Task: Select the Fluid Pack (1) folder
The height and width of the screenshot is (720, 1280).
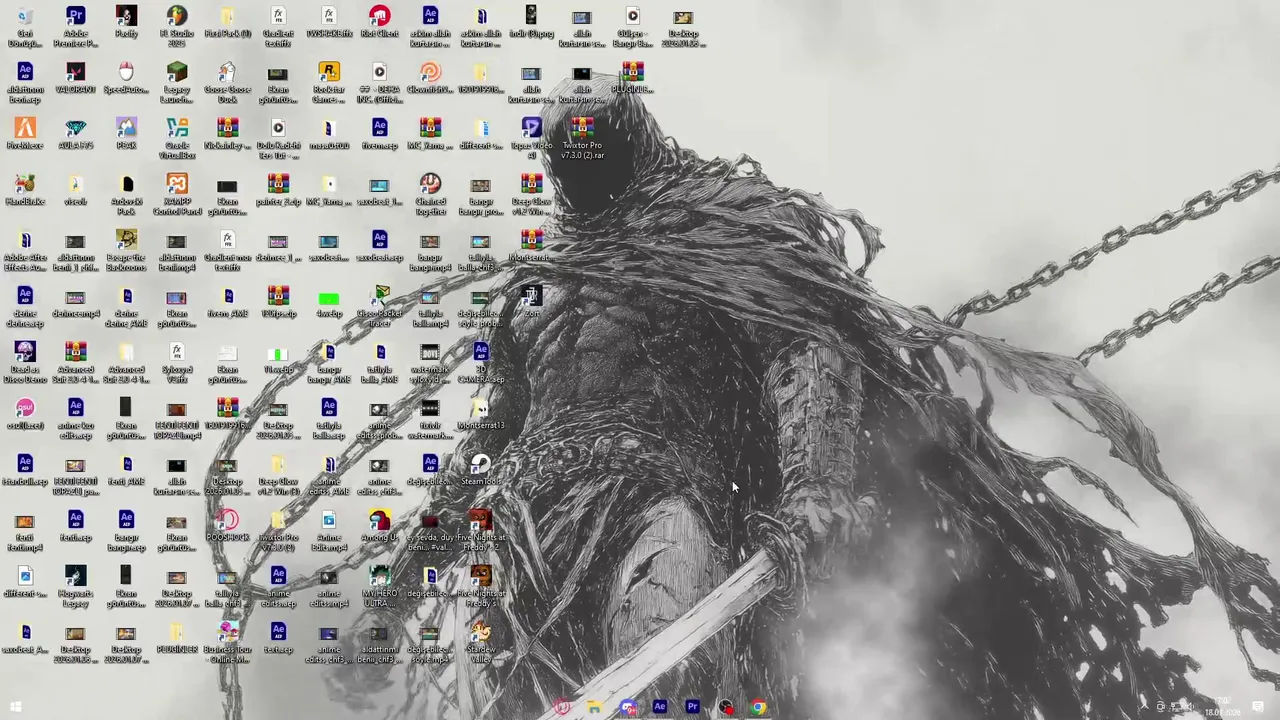Action: [x=227, y=22]
